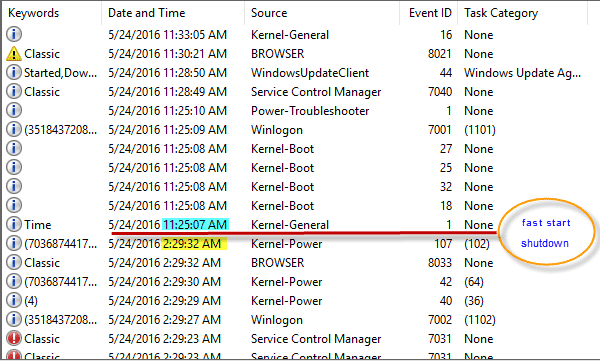The image size is (600, 362).
Task: Select the info icon of the WindowsUpdateClient row
Action: [x=14, y=72]
